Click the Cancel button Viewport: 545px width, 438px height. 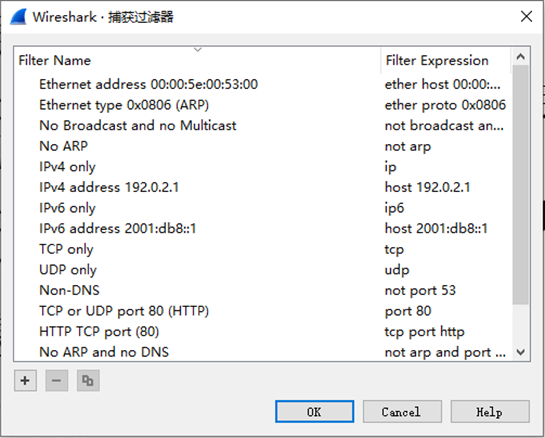(402, 412)
